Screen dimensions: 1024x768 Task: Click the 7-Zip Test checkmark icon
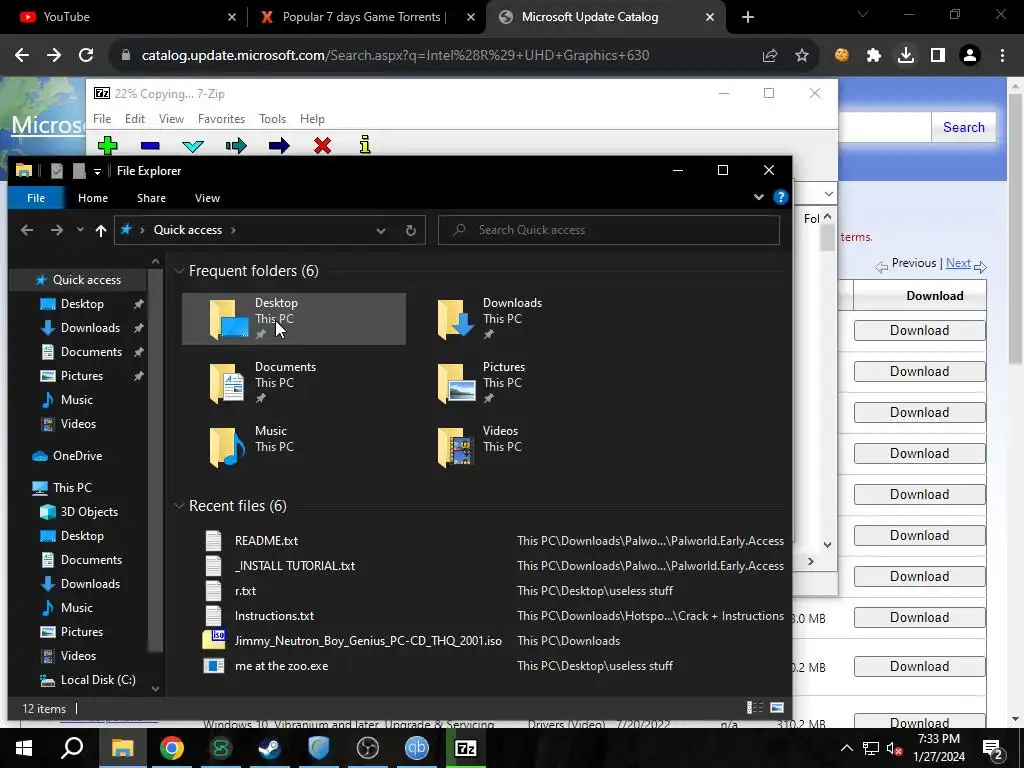coord(193,146)
